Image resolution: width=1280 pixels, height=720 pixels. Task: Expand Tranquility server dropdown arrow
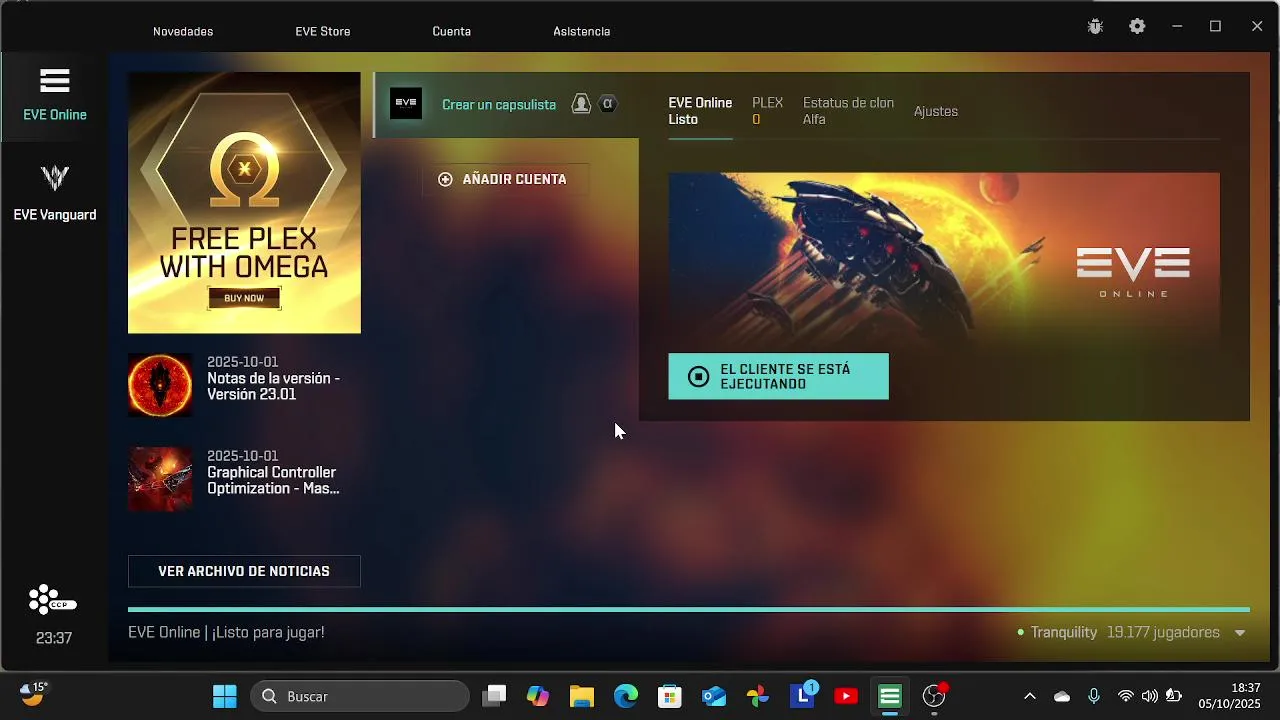click(x=1240, y=633)
